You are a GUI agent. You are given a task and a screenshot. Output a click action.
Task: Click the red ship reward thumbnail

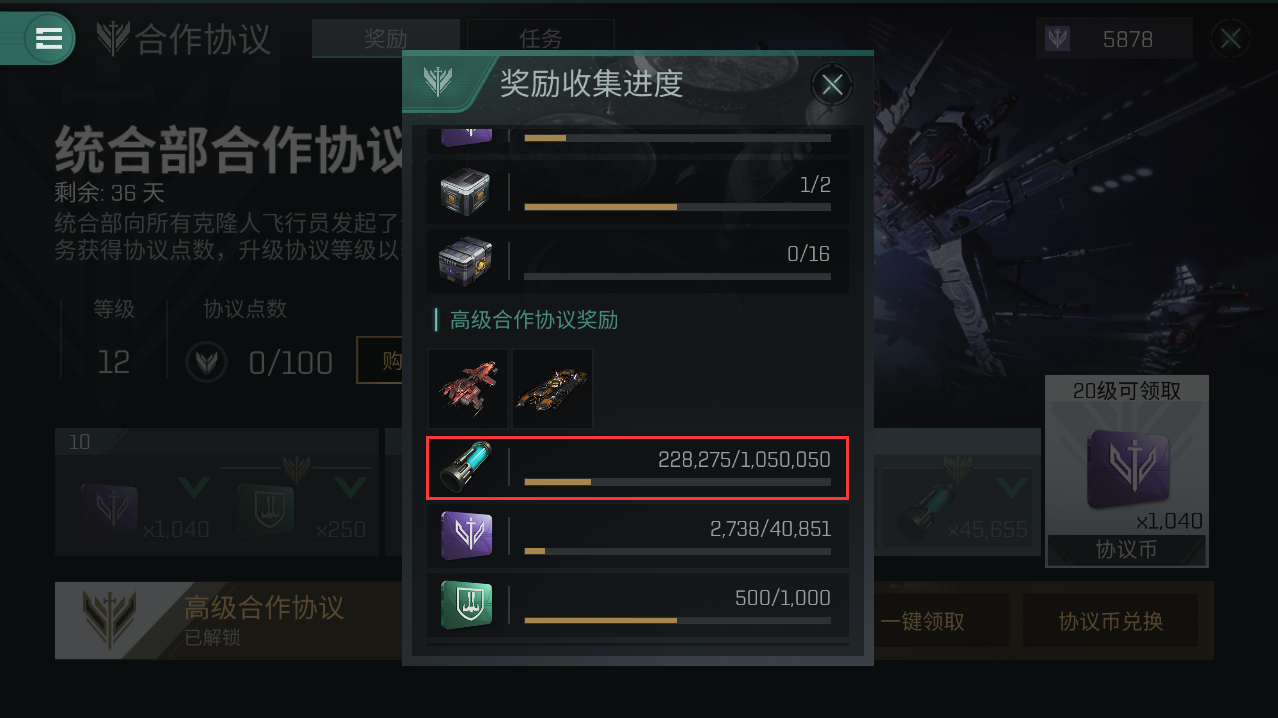click(468, 389)
